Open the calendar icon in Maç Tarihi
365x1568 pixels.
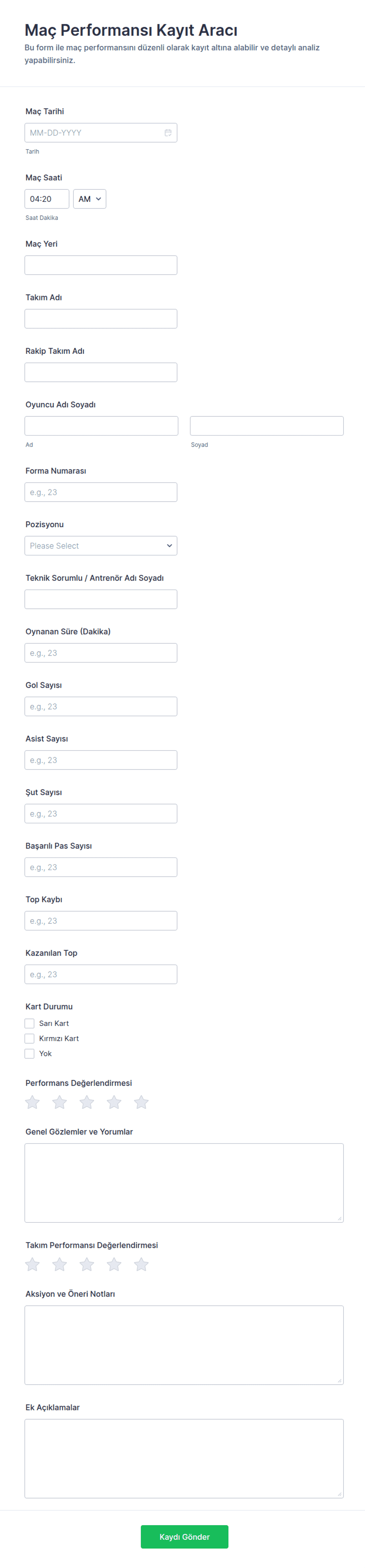(x=168, y=133)
